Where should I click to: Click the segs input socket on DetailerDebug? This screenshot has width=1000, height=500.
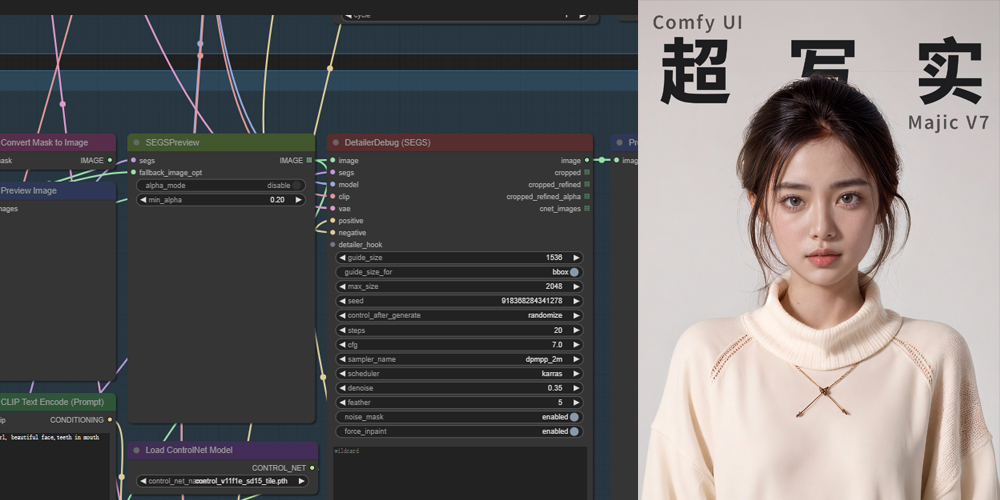[x=332, y=172]
